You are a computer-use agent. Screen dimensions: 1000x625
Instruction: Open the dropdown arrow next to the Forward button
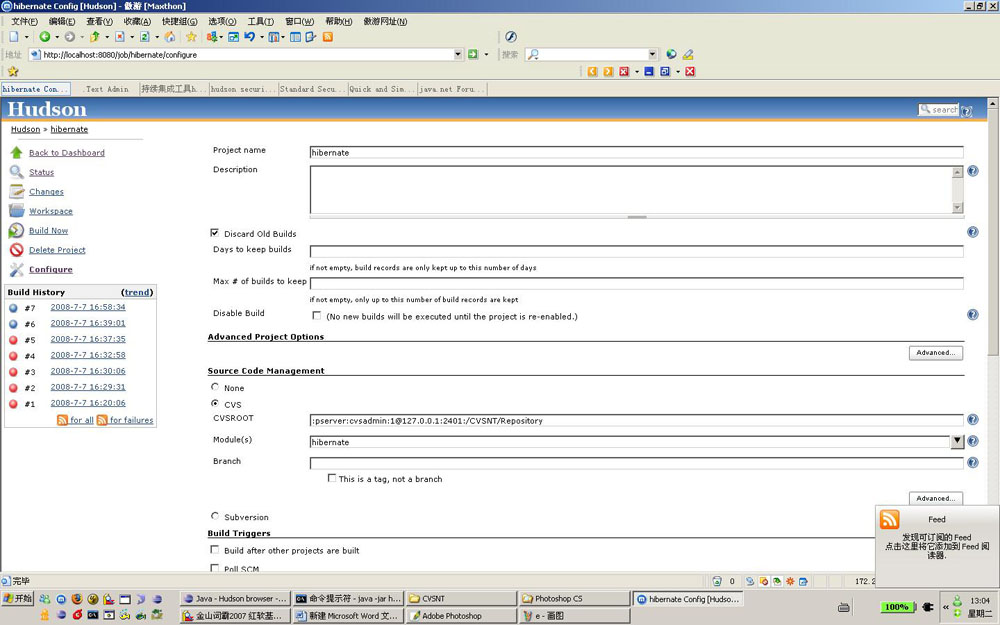(82, 37)
